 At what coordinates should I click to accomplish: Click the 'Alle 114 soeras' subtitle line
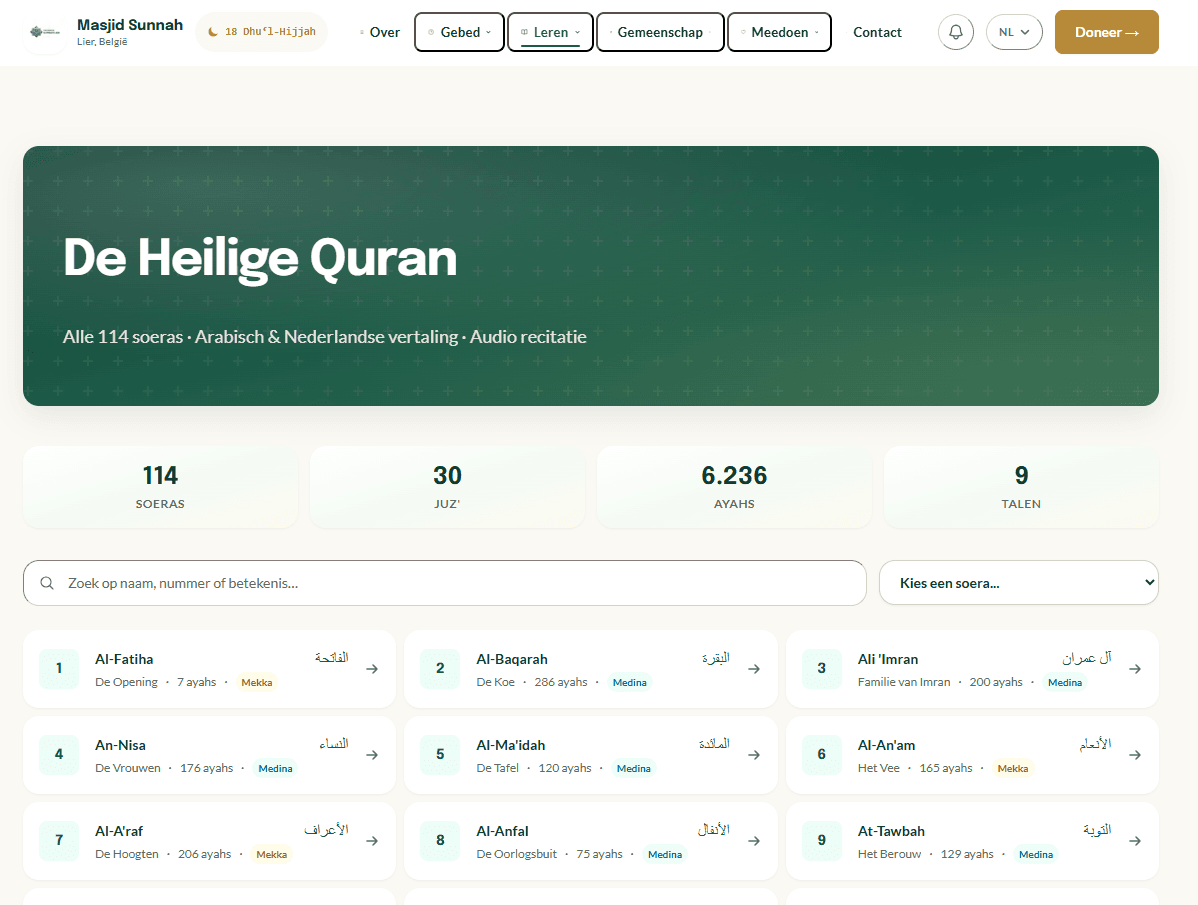point(325,337)
